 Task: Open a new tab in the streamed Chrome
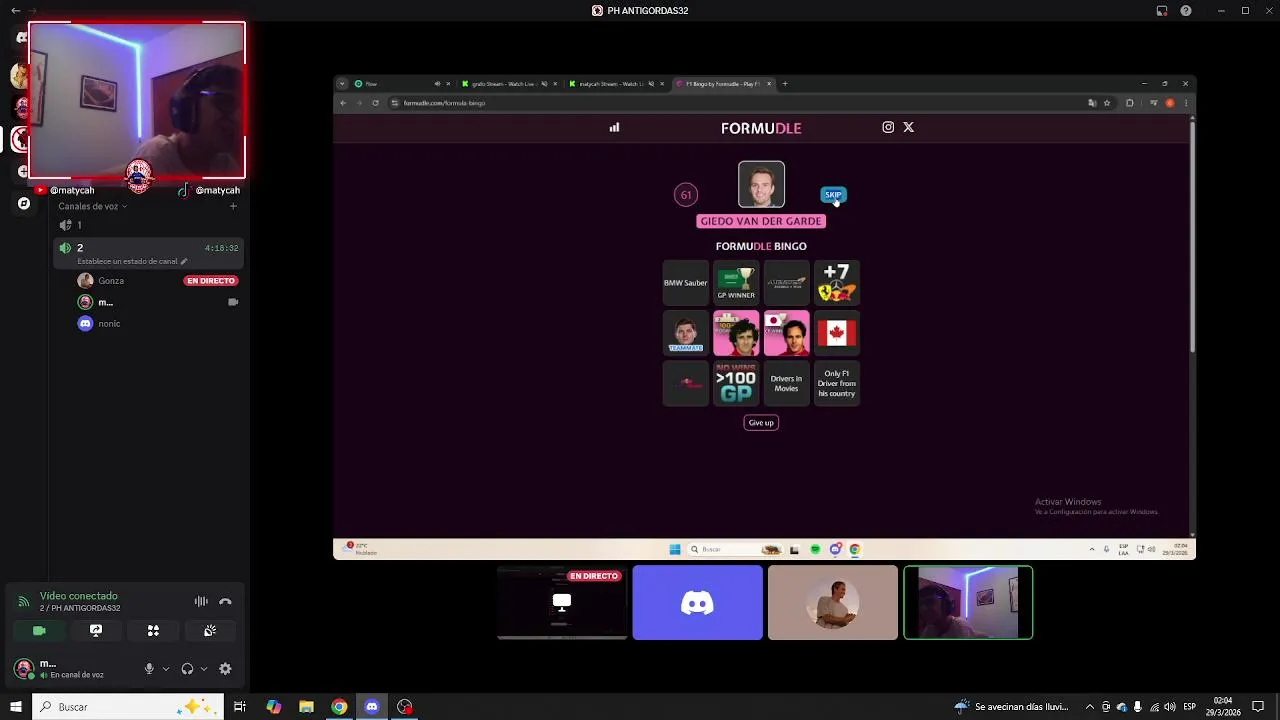[785, 84]
